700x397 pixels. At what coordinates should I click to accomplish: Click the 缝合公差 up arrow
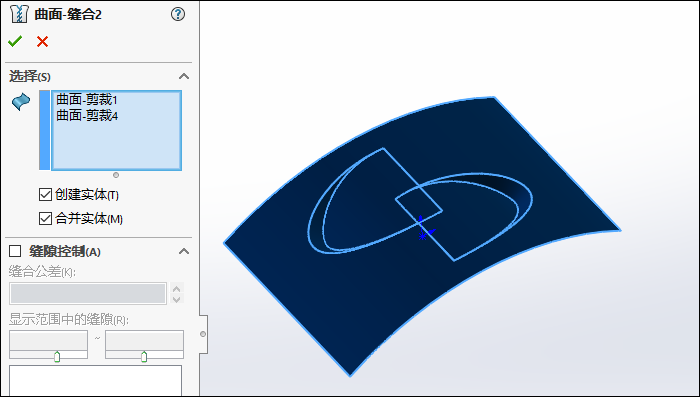coord(176,288)
